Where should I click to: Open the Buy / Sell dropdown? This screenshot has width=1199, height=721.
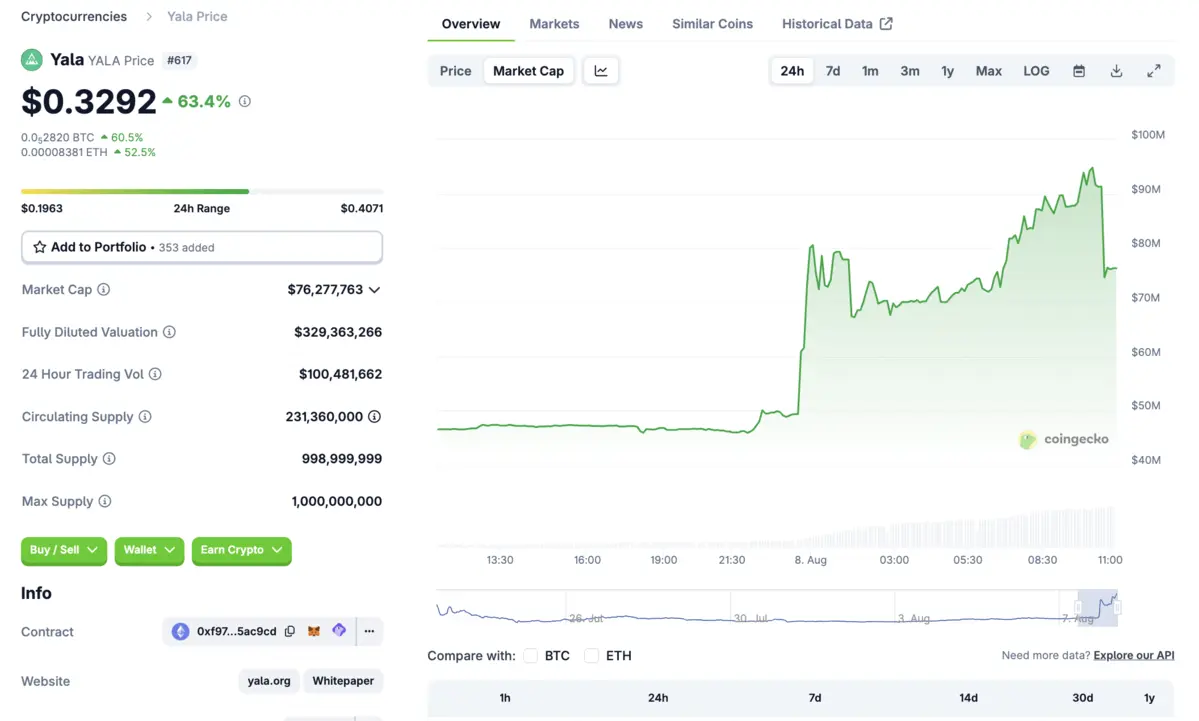point(63,550)
